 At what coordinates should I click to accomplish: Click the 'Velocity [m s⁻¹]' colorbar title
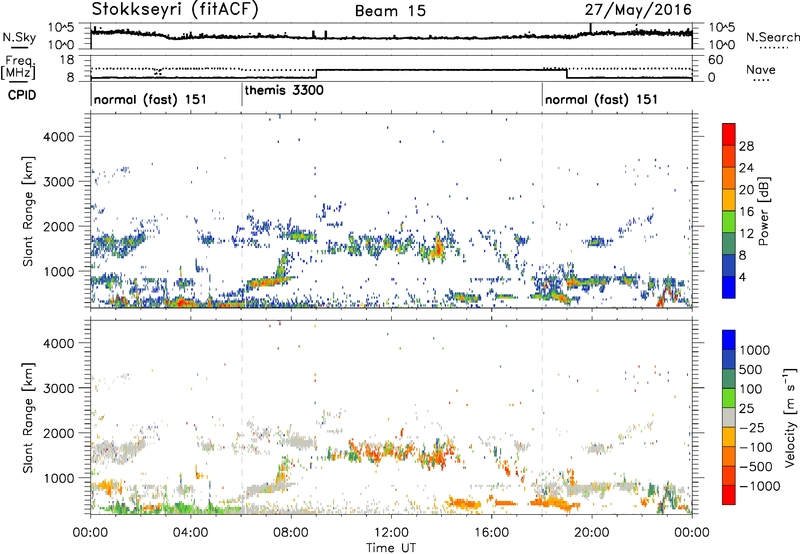[x=790, y=417]
